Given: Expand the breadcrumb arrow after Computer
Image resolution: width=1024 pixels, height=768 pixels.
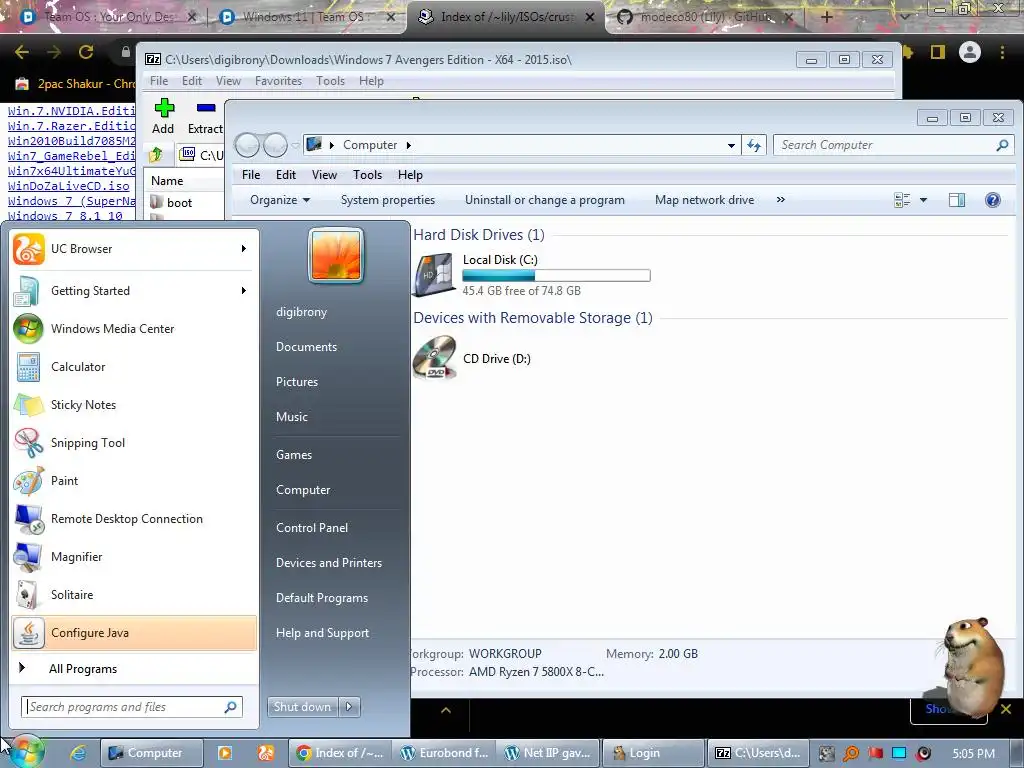Looking at the screenshot, I should pos(408,145).
